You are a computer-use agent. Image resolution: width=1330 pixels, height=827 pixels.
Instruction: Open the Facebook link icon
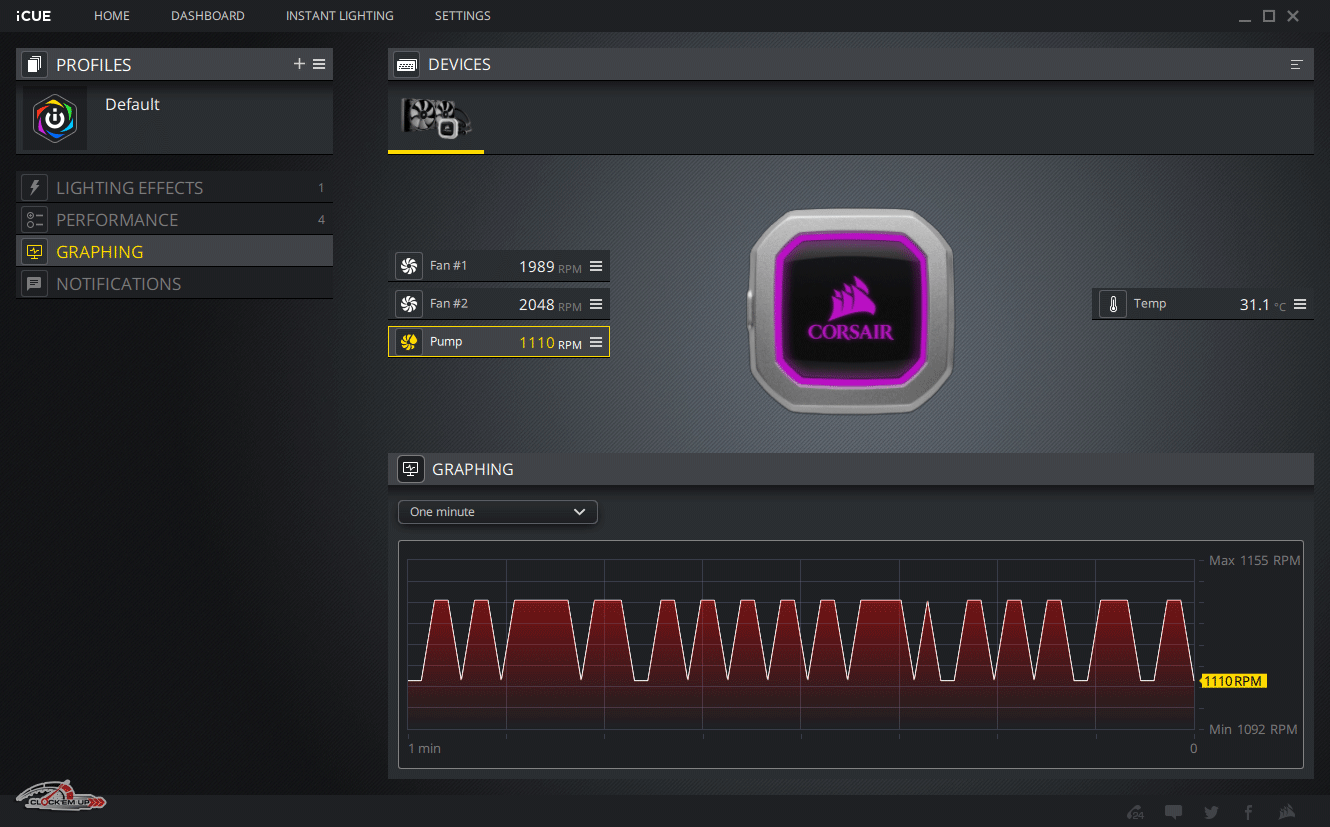(1248, 812)
